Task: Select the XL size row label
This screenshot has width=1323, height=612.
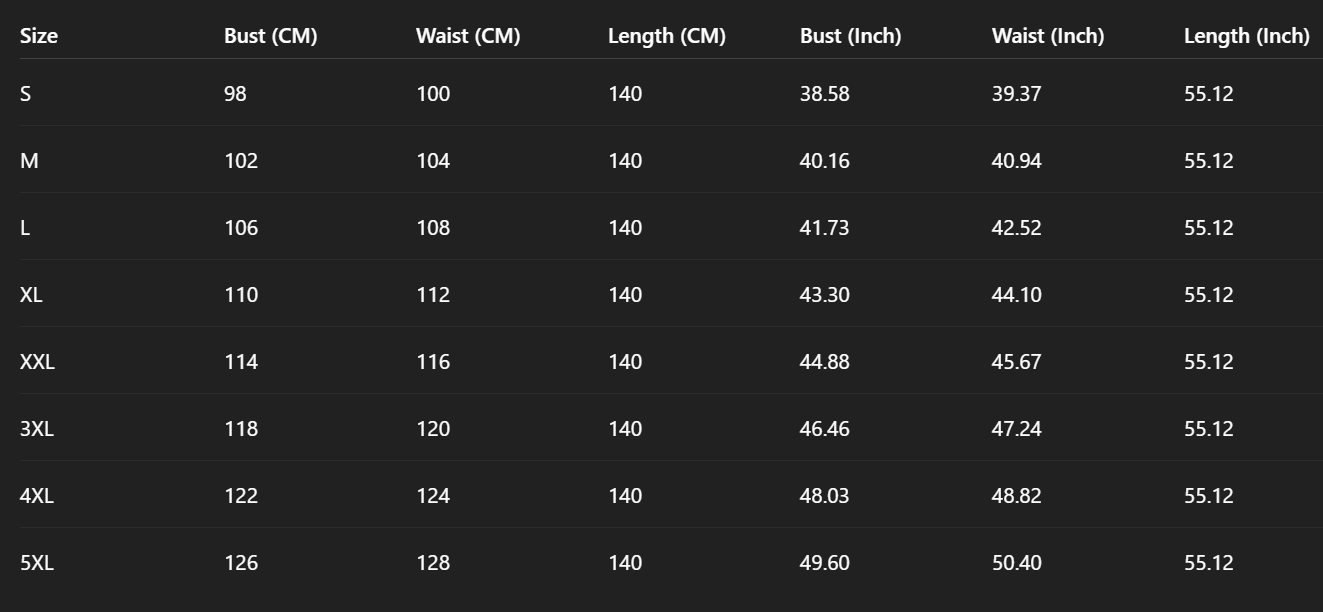Action: pos(31,295)
